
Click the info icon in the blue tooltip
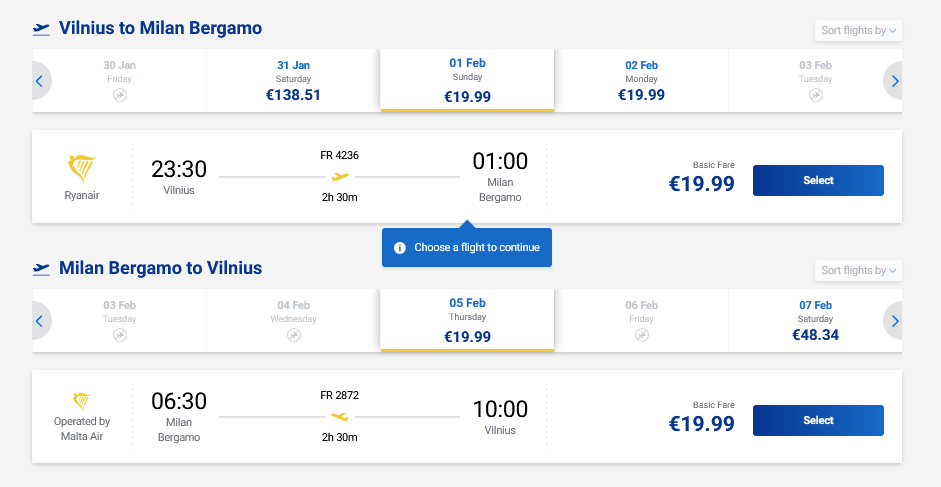[400, 247]
